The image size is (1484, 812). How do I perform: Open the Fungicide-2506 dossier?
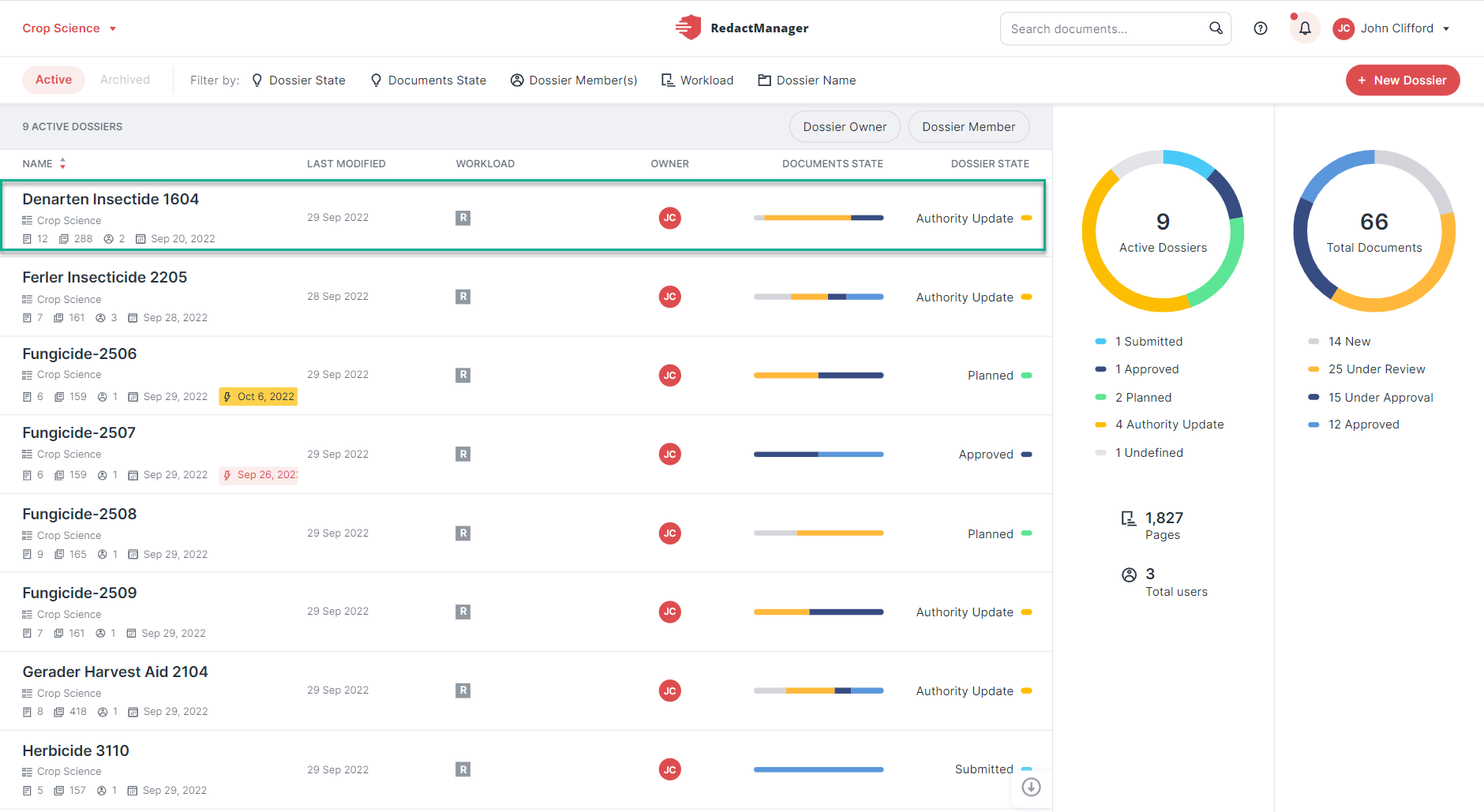[x=80, y=354]
